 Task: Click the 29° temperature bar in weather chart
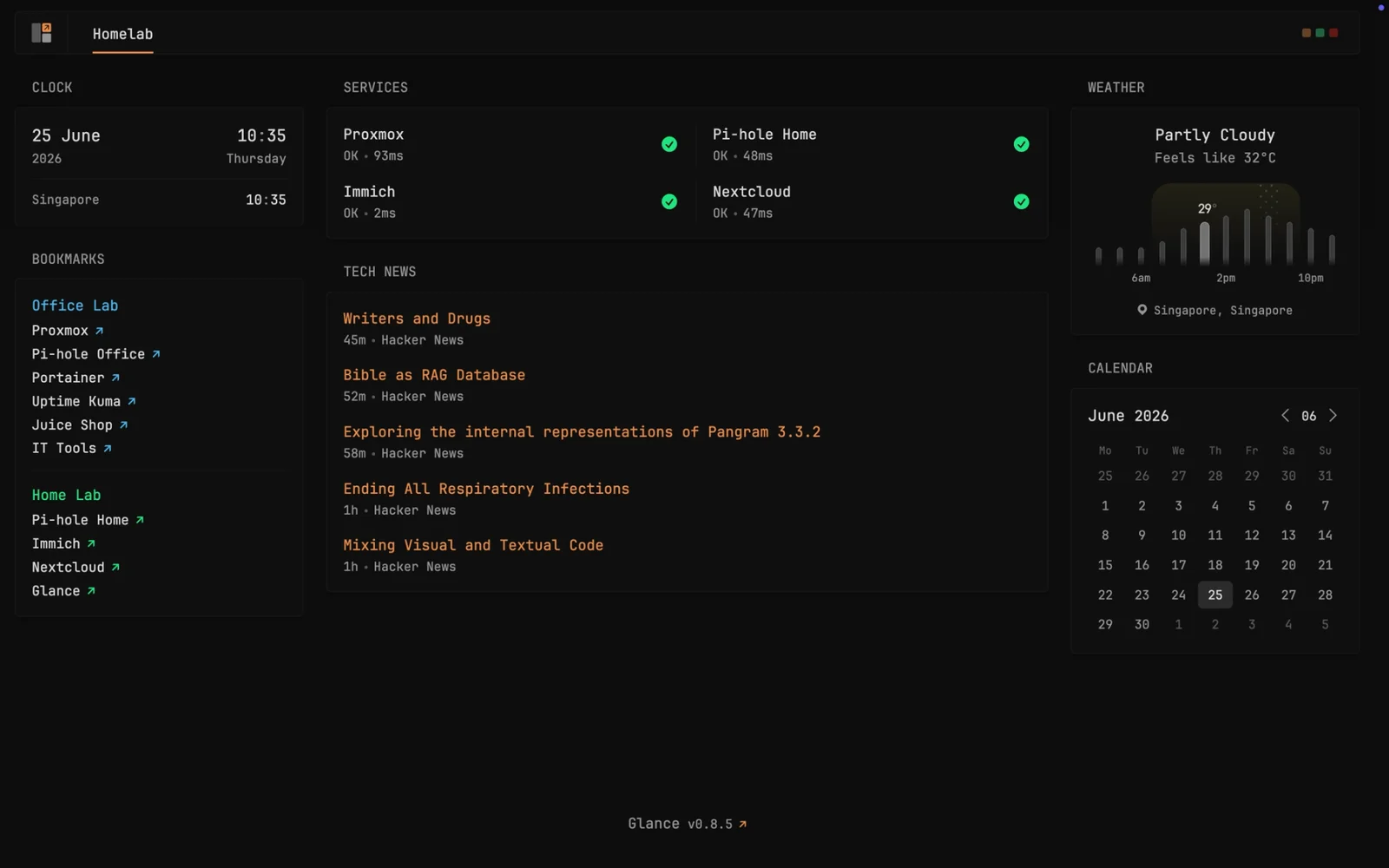tap(1205, 243)
